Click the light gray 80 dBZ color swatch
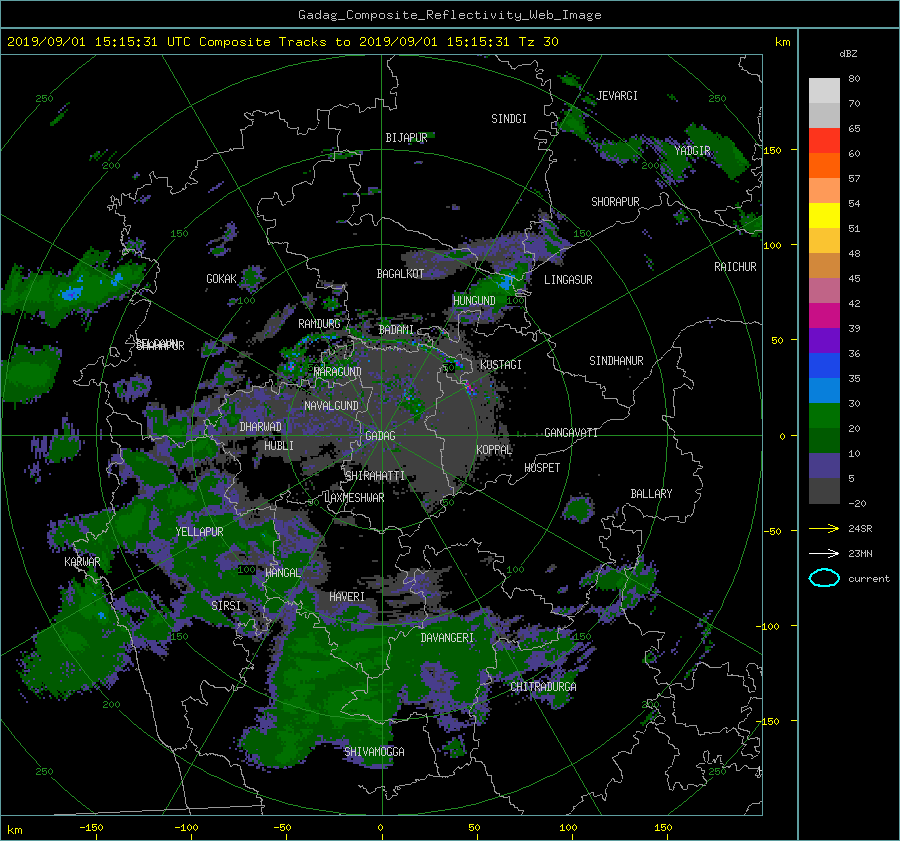The image size is (900, 841). [x=824, y=91]
